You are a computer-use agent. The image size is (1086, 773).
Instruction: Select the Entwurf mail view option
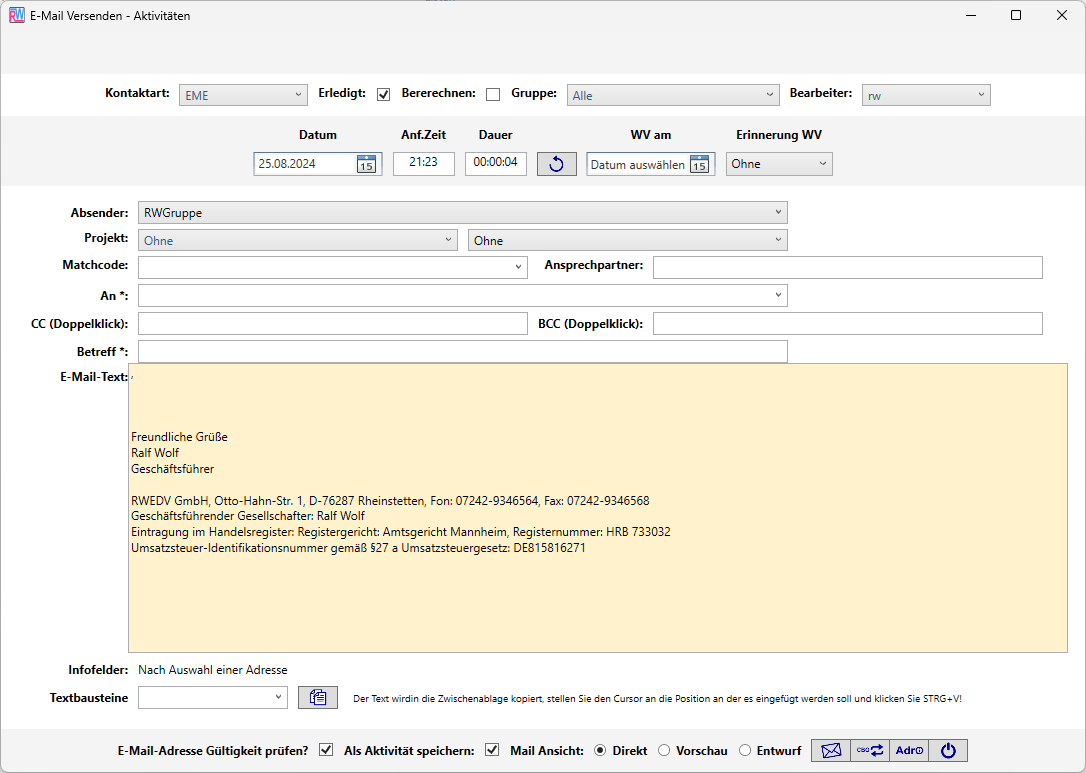[x=745, y=750]
